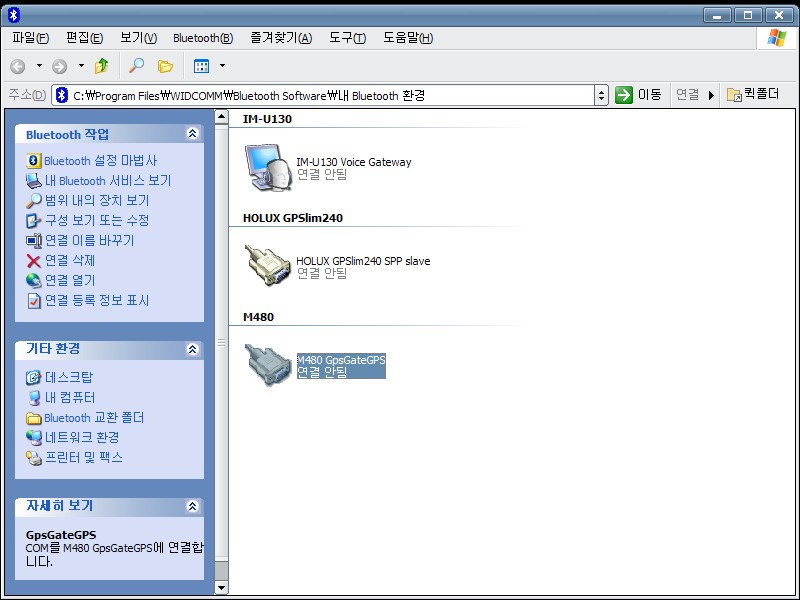The width and height of the screenshot is (800, 600).
Task: Open Bluetooth 설정 마법사 link
Action: point(101,161)
